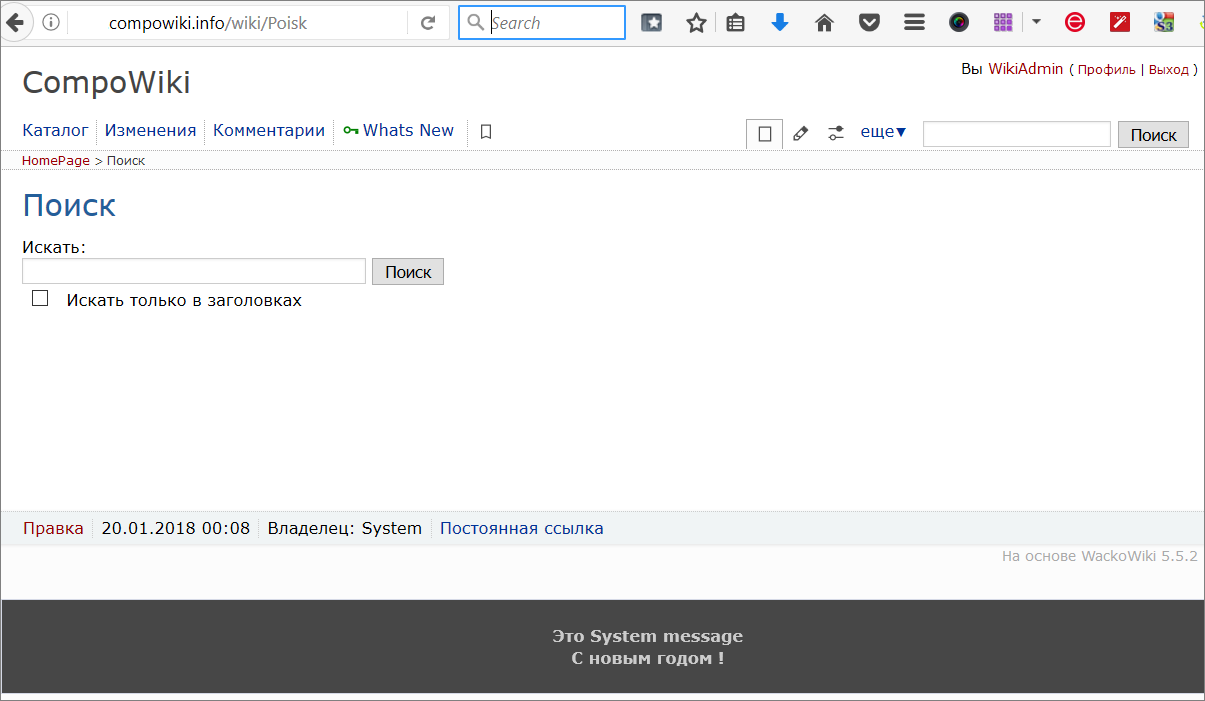Go to browser home page icon
1205x701 pixels.
click(x=825, y=22)
